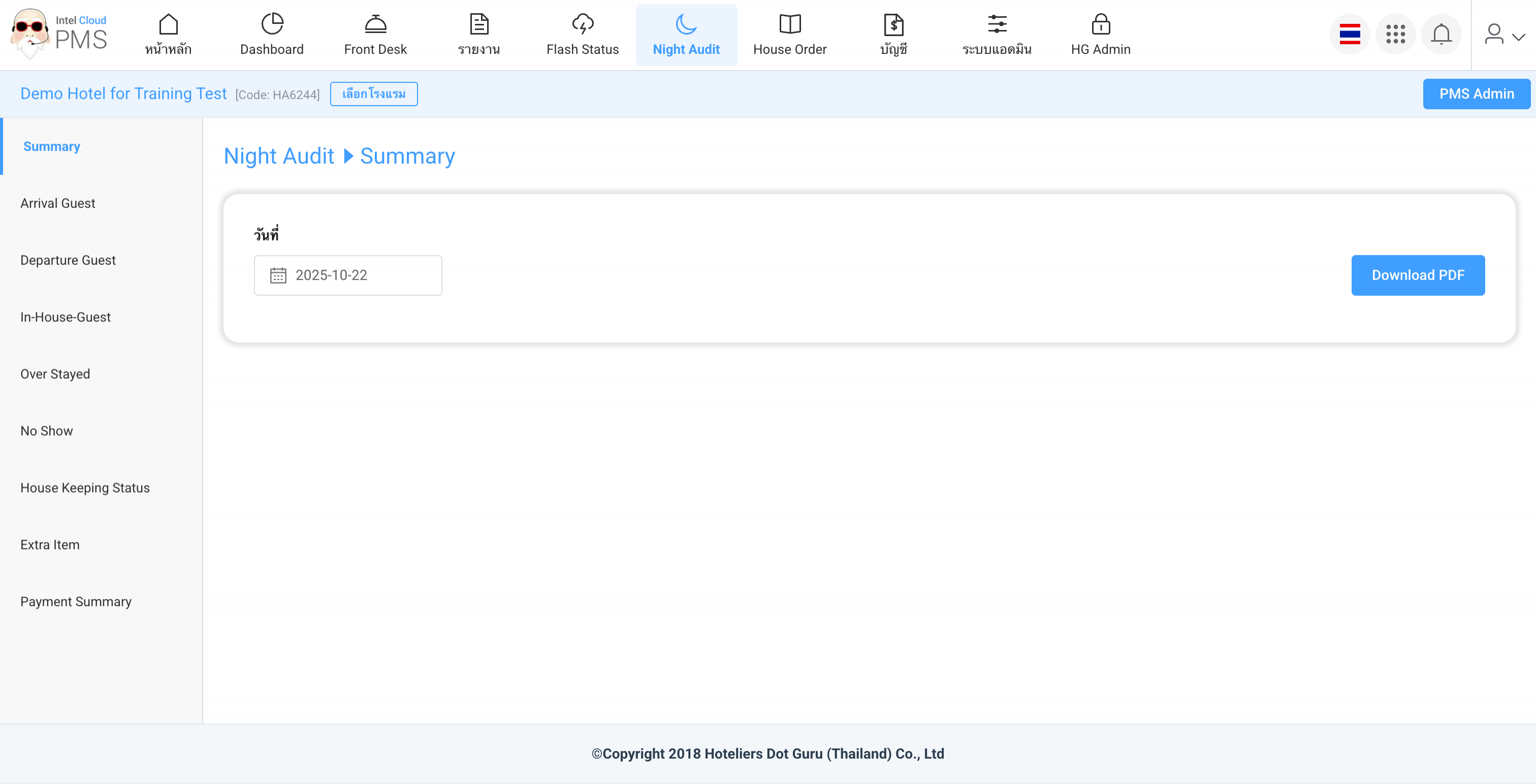The width and height of the screenshot is (1536, 784).
Task: Click the House Order book icon
Action: (789, 24)
